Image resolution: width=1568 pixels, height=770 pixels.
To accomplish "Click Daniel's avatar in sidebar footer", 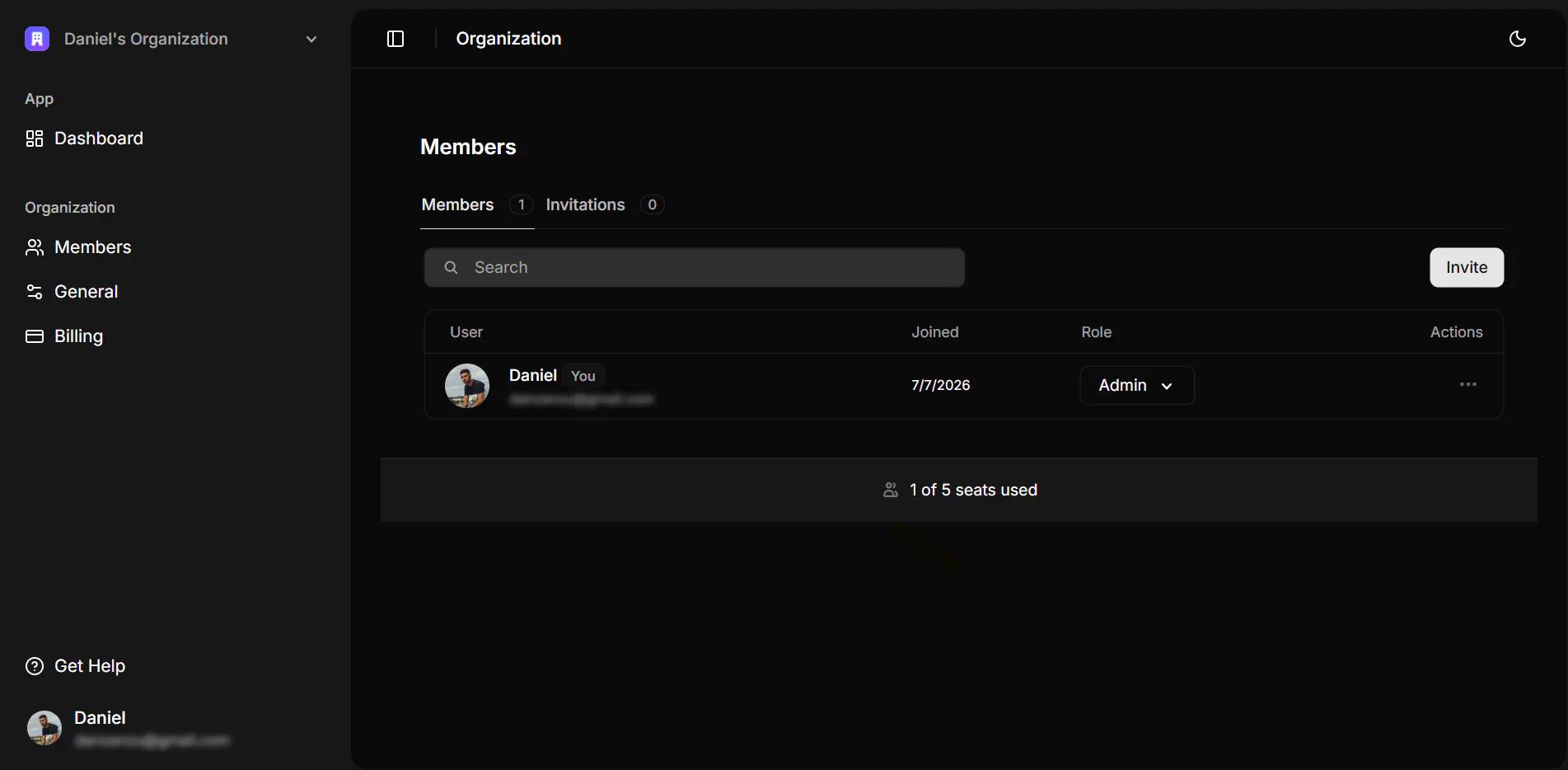I will coord(44,728).
